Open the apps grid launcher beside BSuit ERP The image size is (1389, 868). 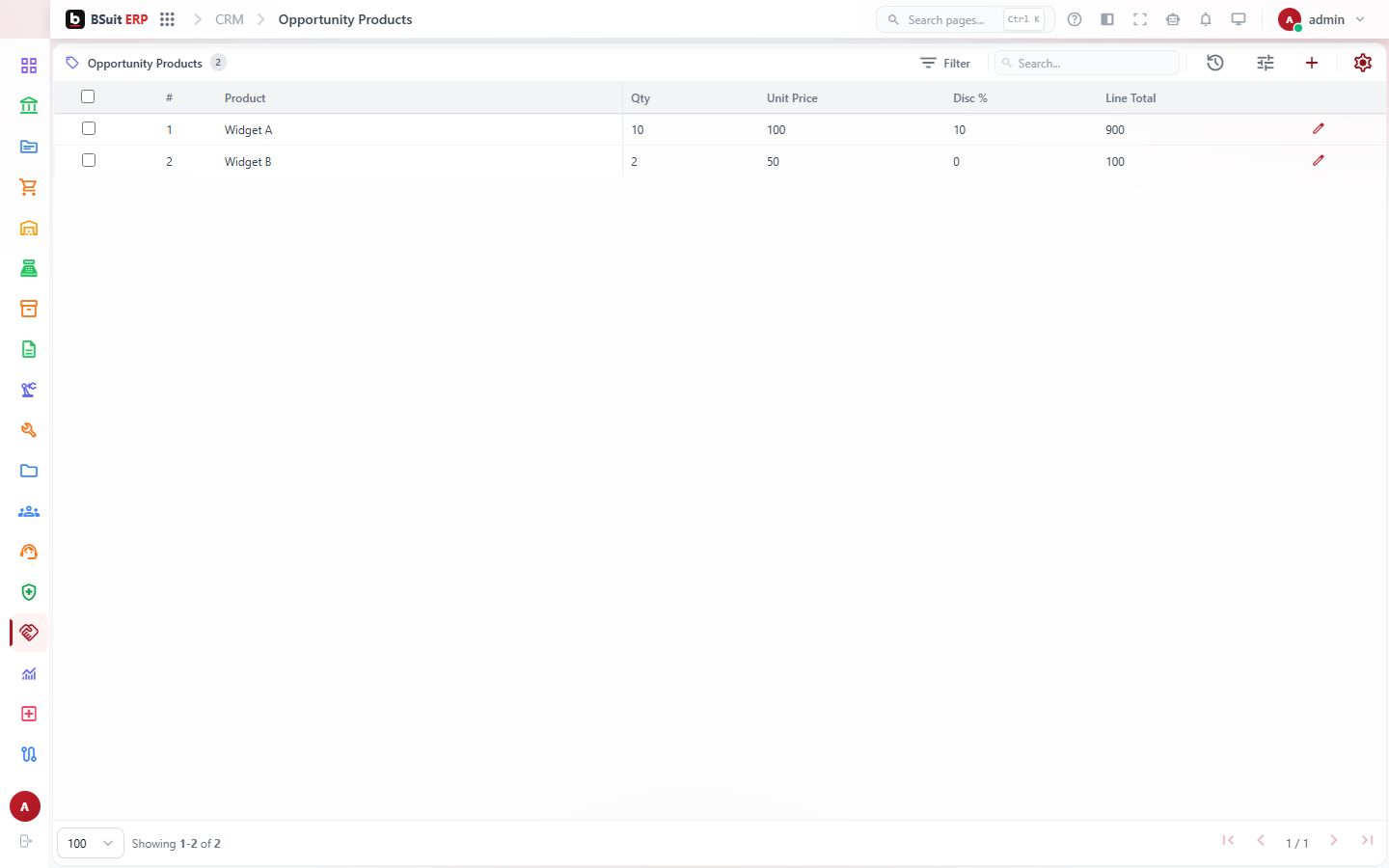[x=167, y=19]
